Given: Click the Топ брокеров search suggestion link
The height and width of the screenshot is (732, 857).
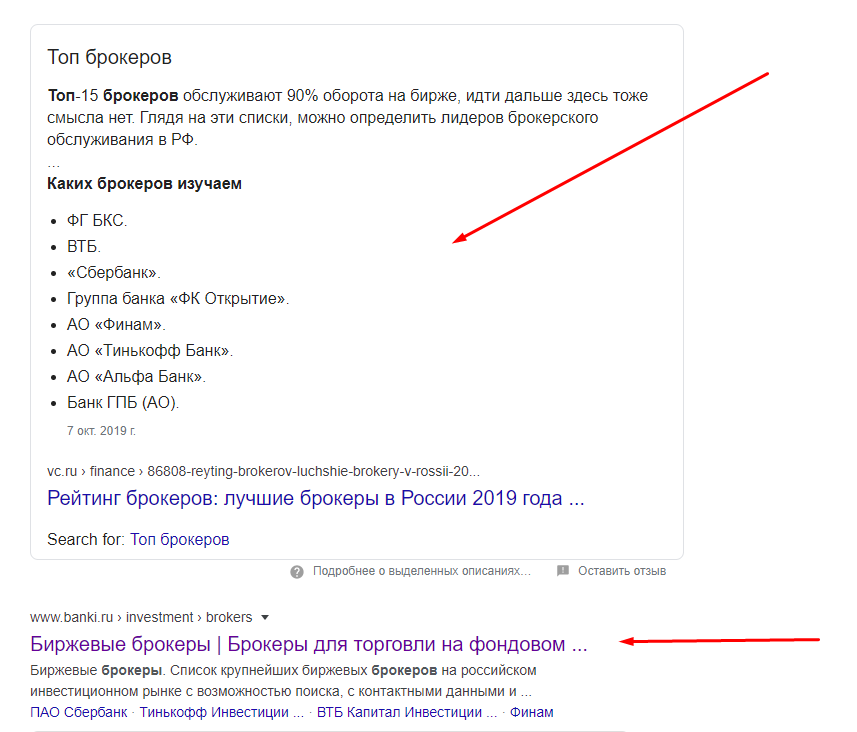Looking at the screenshot, I should pos(182,538).
